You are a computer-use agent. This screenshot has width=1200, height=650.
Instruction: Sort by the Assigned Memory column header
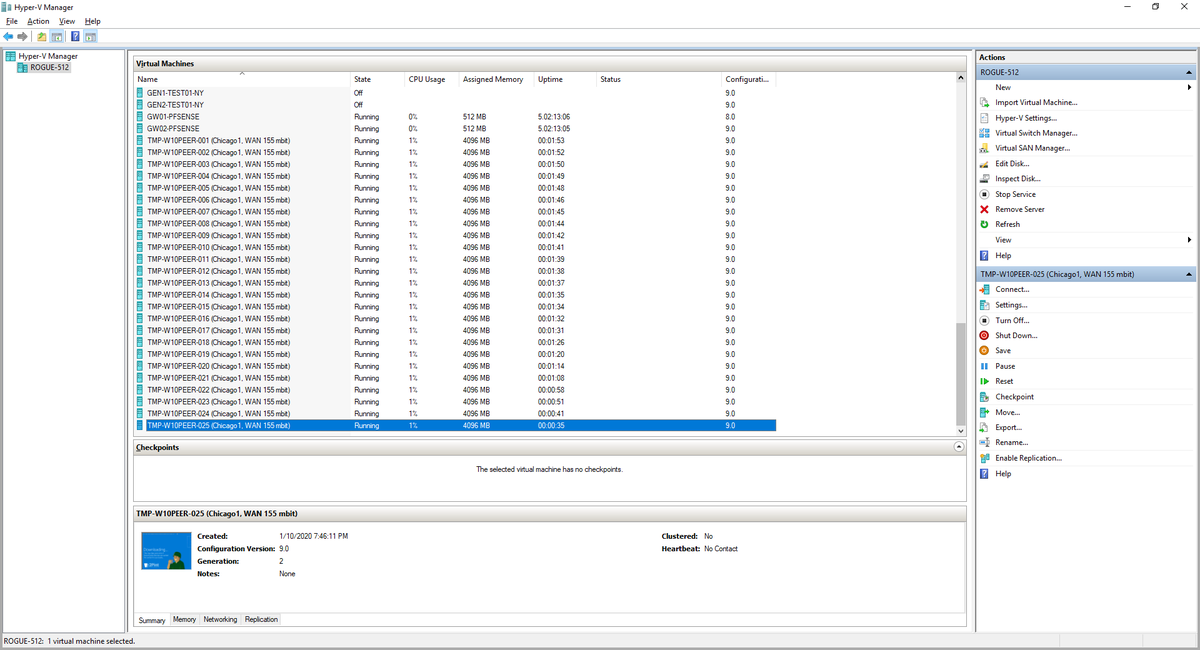(x=495, y=79)
